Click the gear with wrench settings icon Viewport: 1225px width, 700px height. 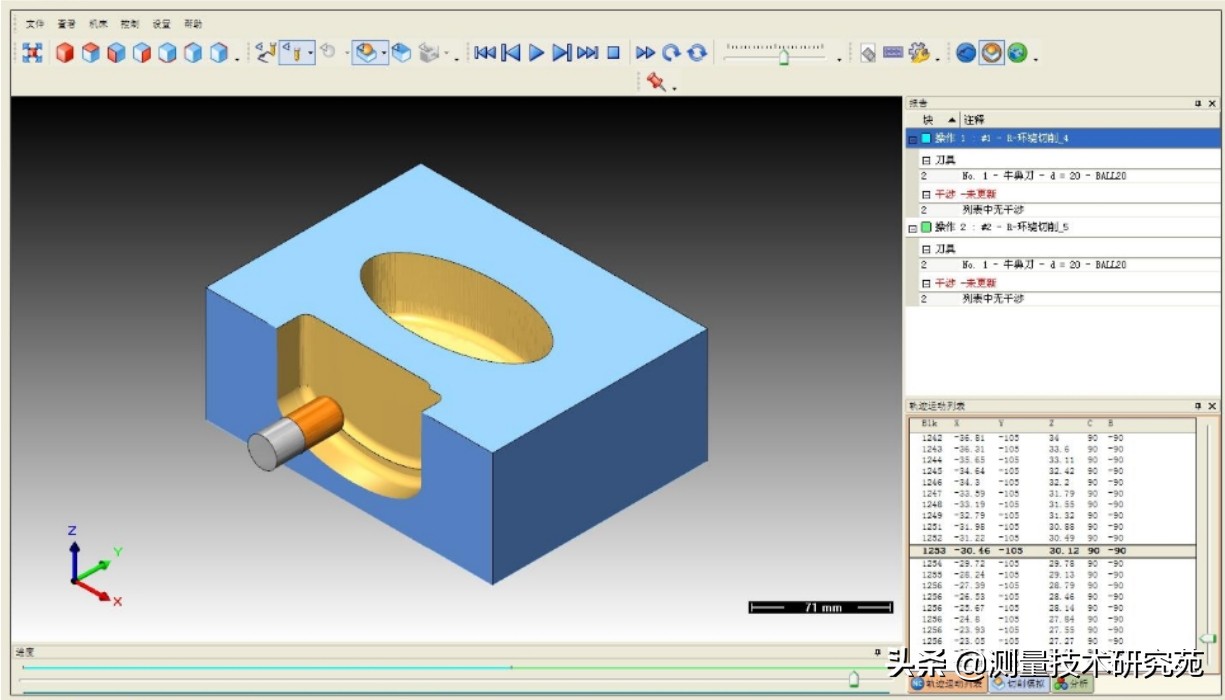click(919, 53)
